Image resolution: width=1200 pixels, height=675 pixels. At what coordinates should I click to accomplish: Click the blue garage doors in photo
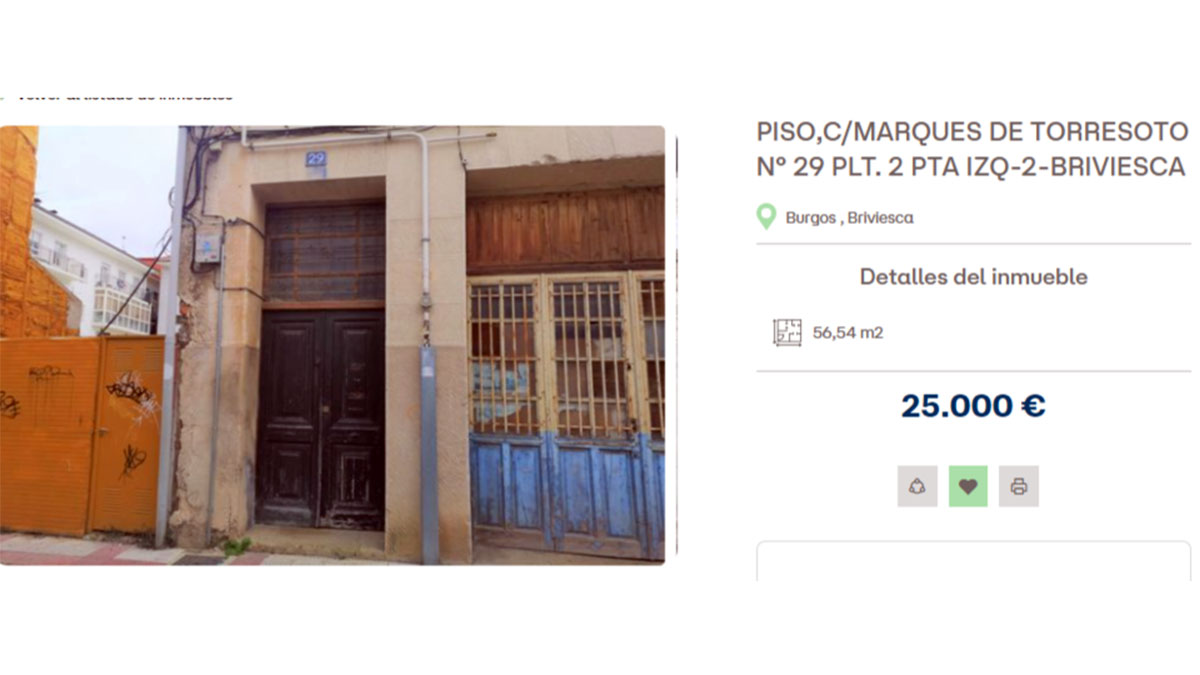pyautogui.click(x=567, y=494)
